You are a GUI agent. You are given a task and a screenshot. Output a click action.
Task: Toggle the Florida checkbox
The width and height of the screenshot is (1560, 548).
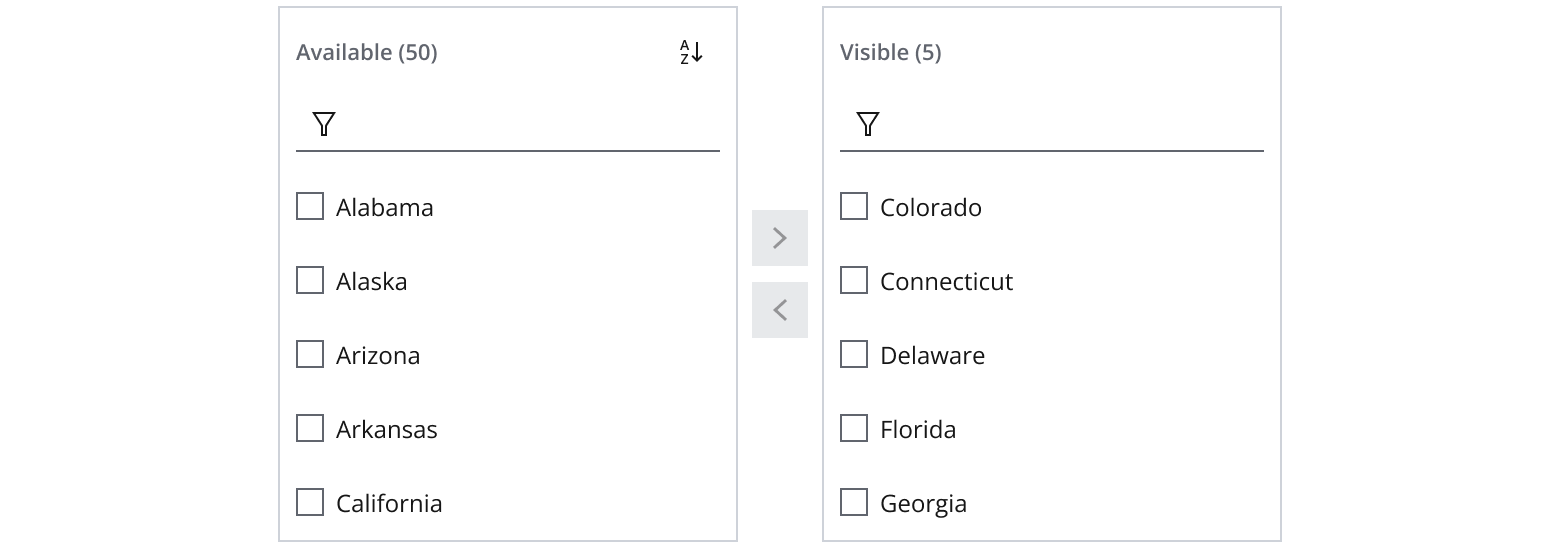[x=854, y=429]
